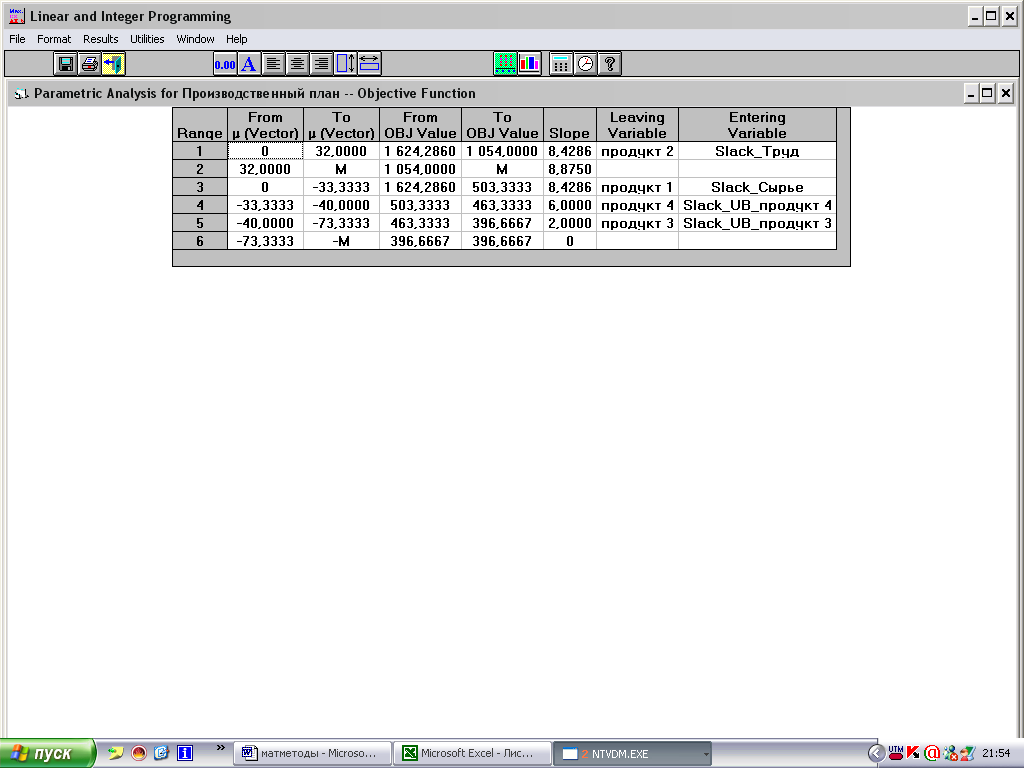1024x768 pixels.
Task: Click the 503,3333 To OBJ Value cell in row 3
Action: tap(502, 187)
